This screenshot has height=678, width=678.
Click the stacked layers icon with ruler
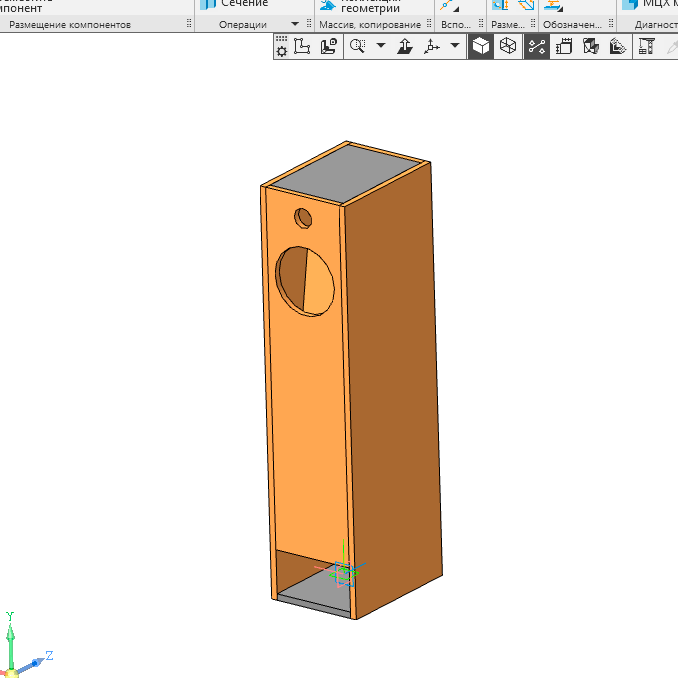(x=617, y=46)
